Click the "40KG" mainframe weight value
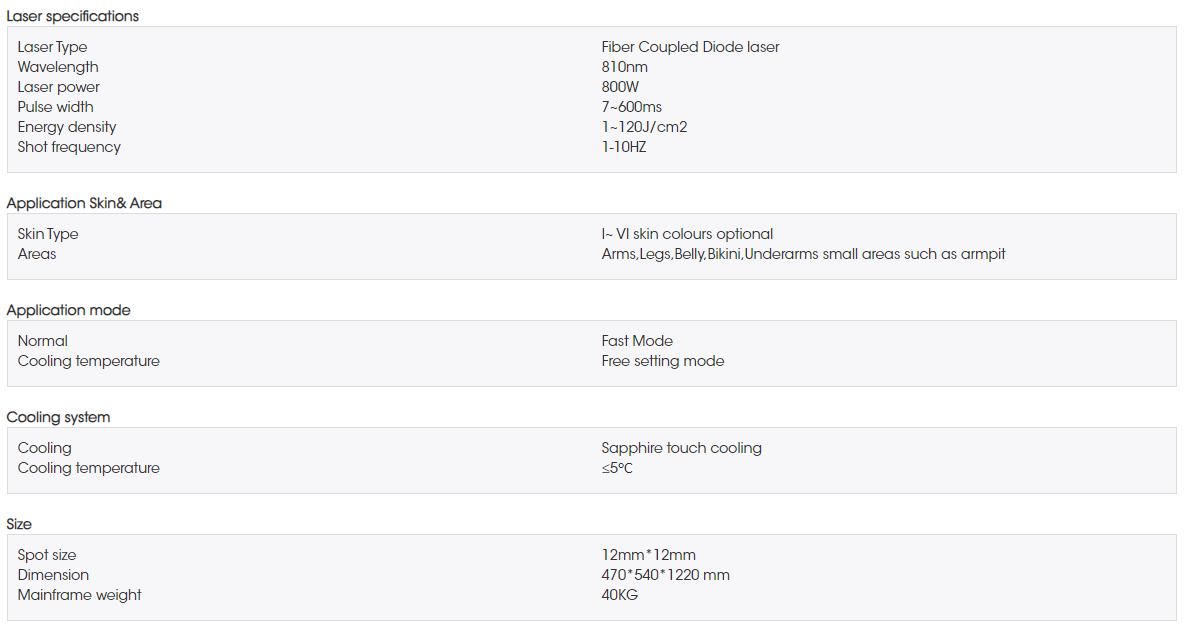Screen dimensions: 1186x629 tap(620, 595)
